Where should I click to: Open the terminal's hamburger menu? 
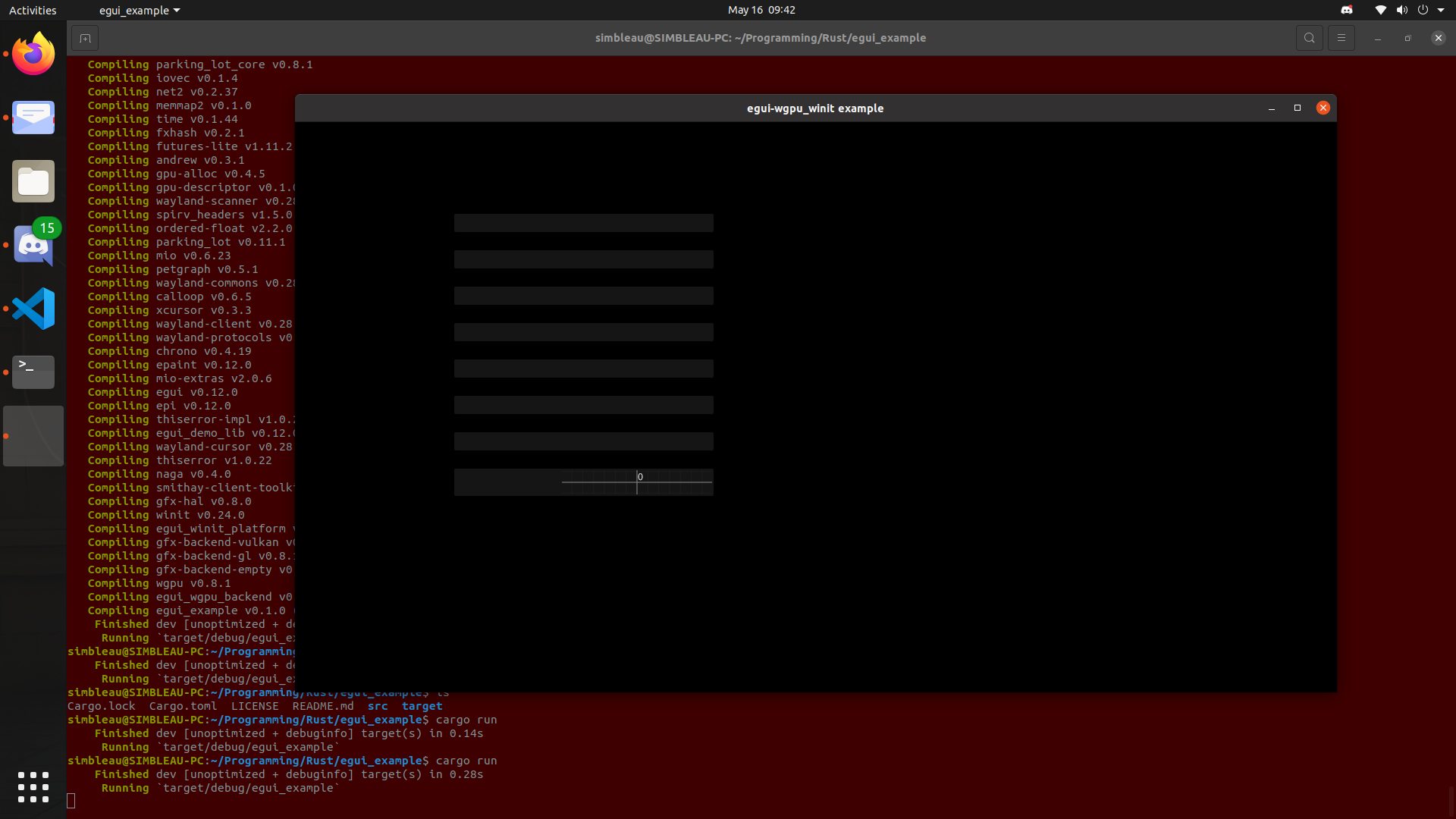pos(1341,37)
